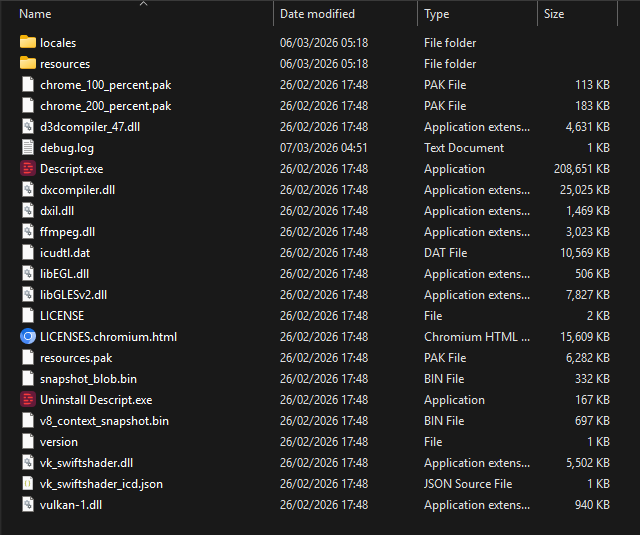This screenshot has height=535, width=640.
Task: Sort by the Type column header
Action: 436,14
